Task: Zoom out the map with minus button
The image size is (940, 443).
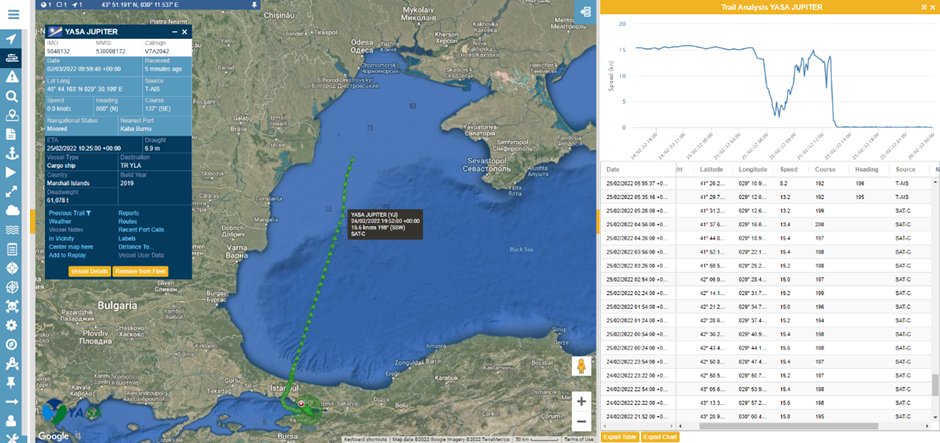Action: pos(581,422)
